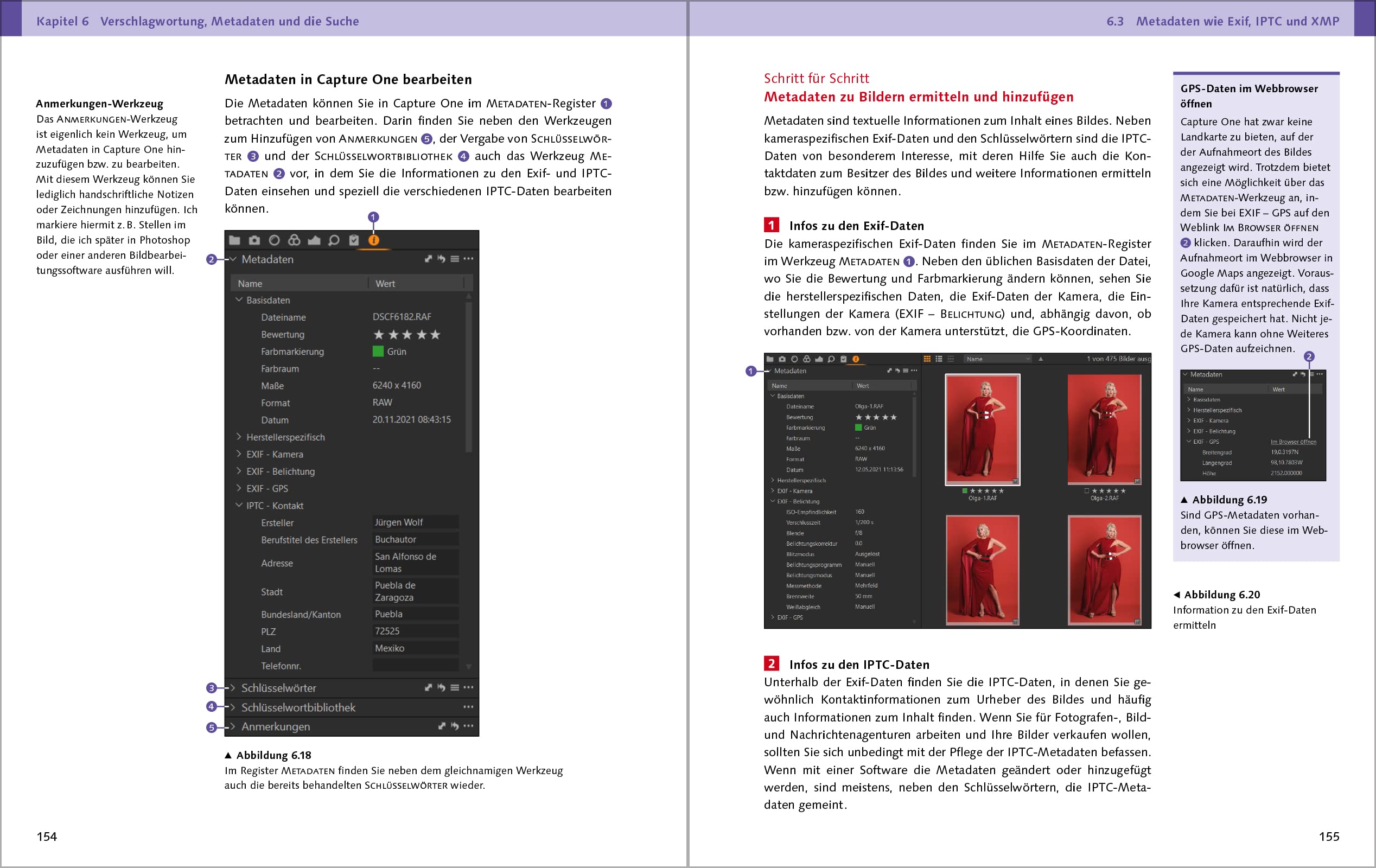
Task: Float the Schlüsselwörter tool panel
Action: tap(428, 687)
